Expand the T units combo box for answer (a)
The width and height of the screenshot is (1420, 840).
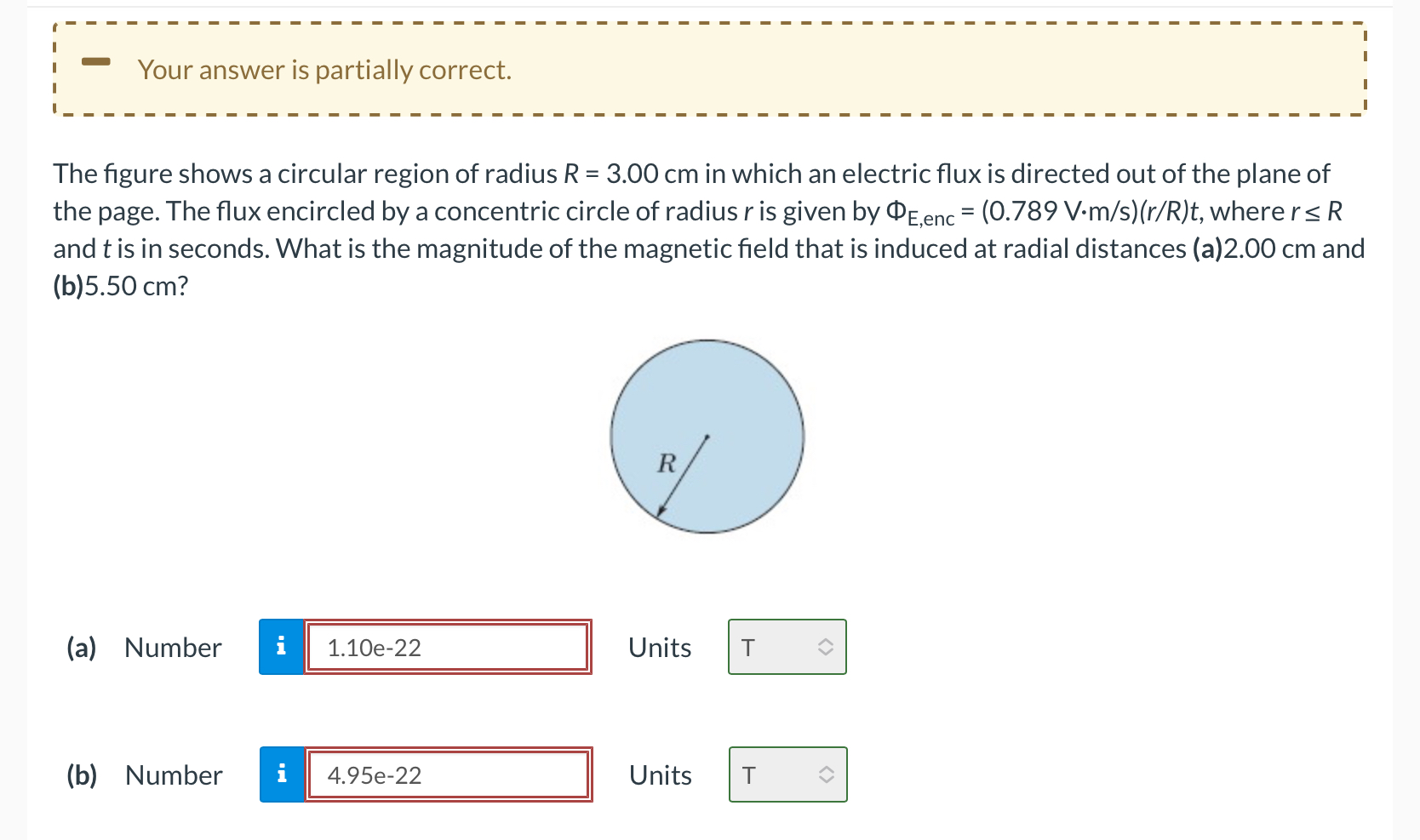coord(786,647)
